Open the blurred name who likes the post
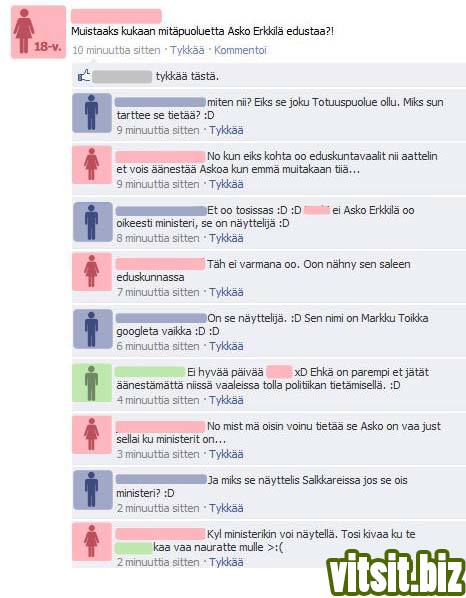The height and width of the screenshot is (598, 466). (x=122, y=77)
